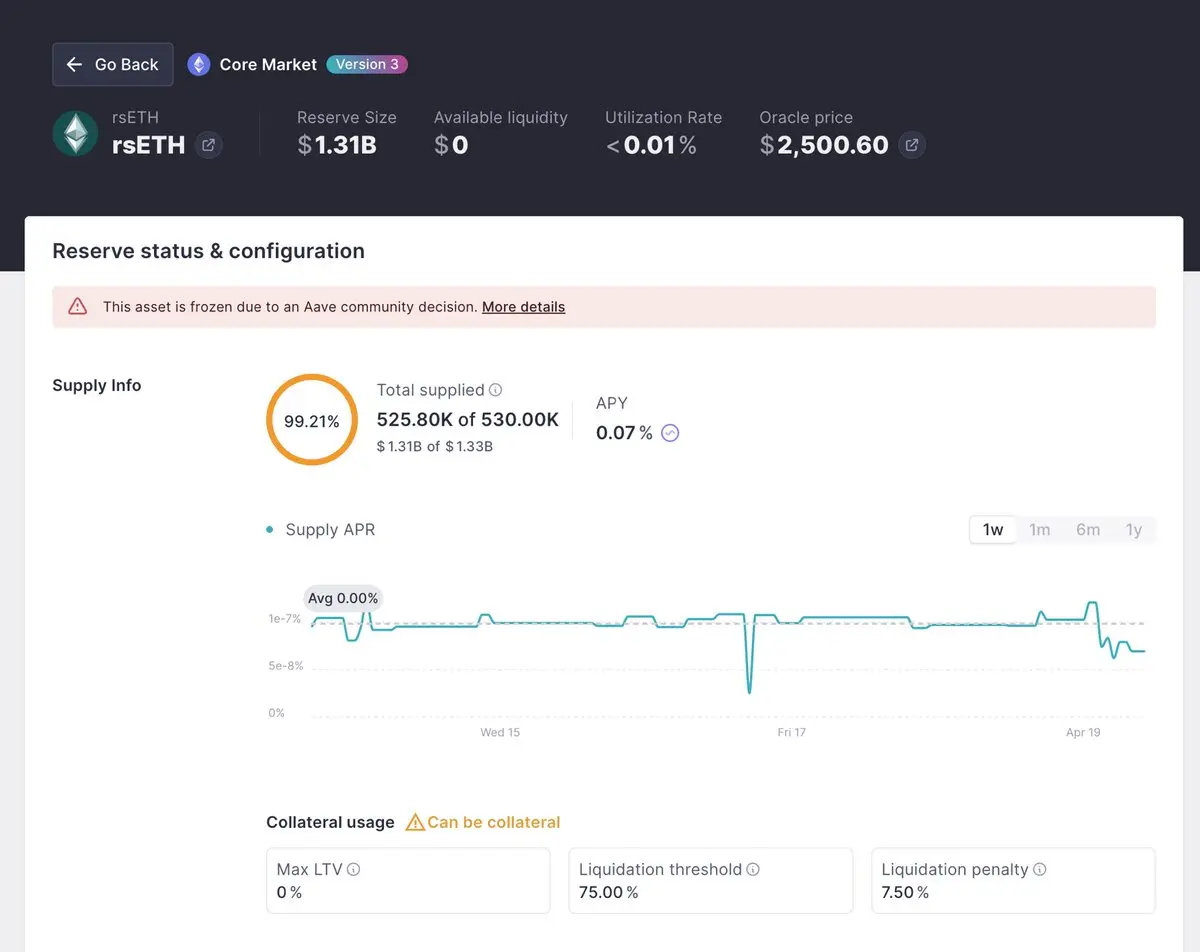Switch chart range to 1m
1200x952 pixels.
[x=1040, y=530]
